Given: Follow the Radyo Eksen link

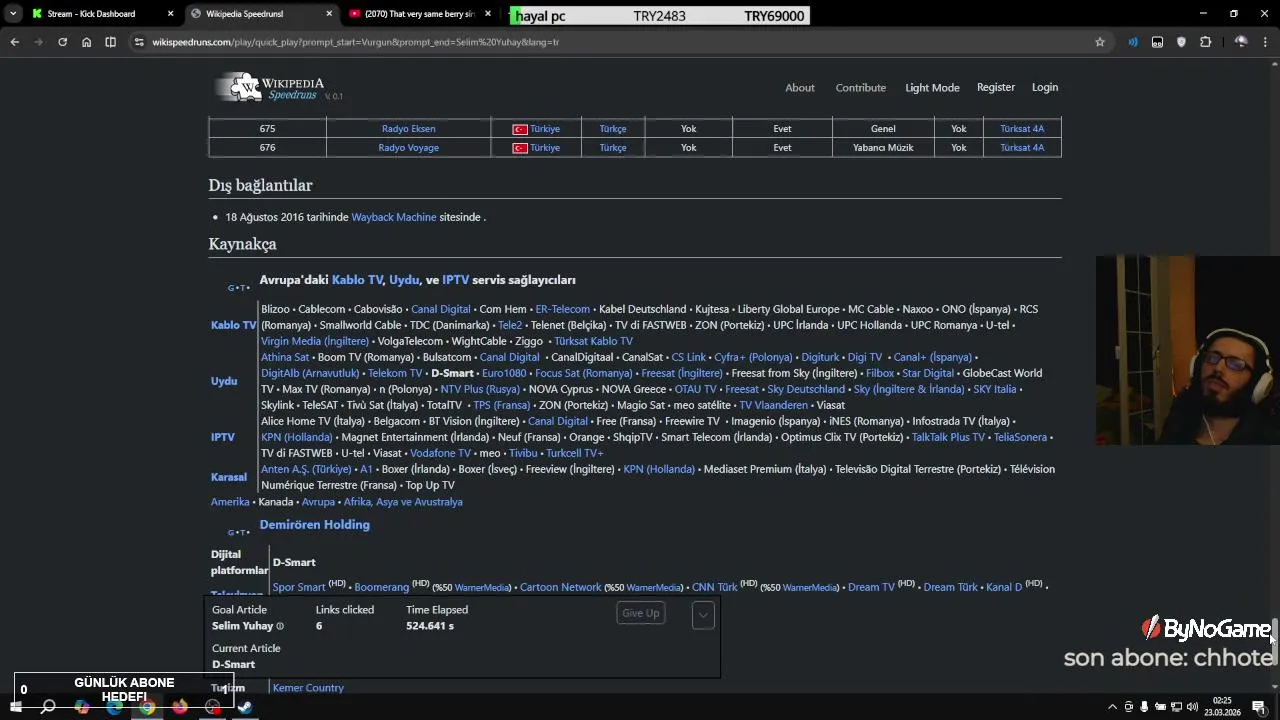Looking at the screenshot, I should [408, 129].
